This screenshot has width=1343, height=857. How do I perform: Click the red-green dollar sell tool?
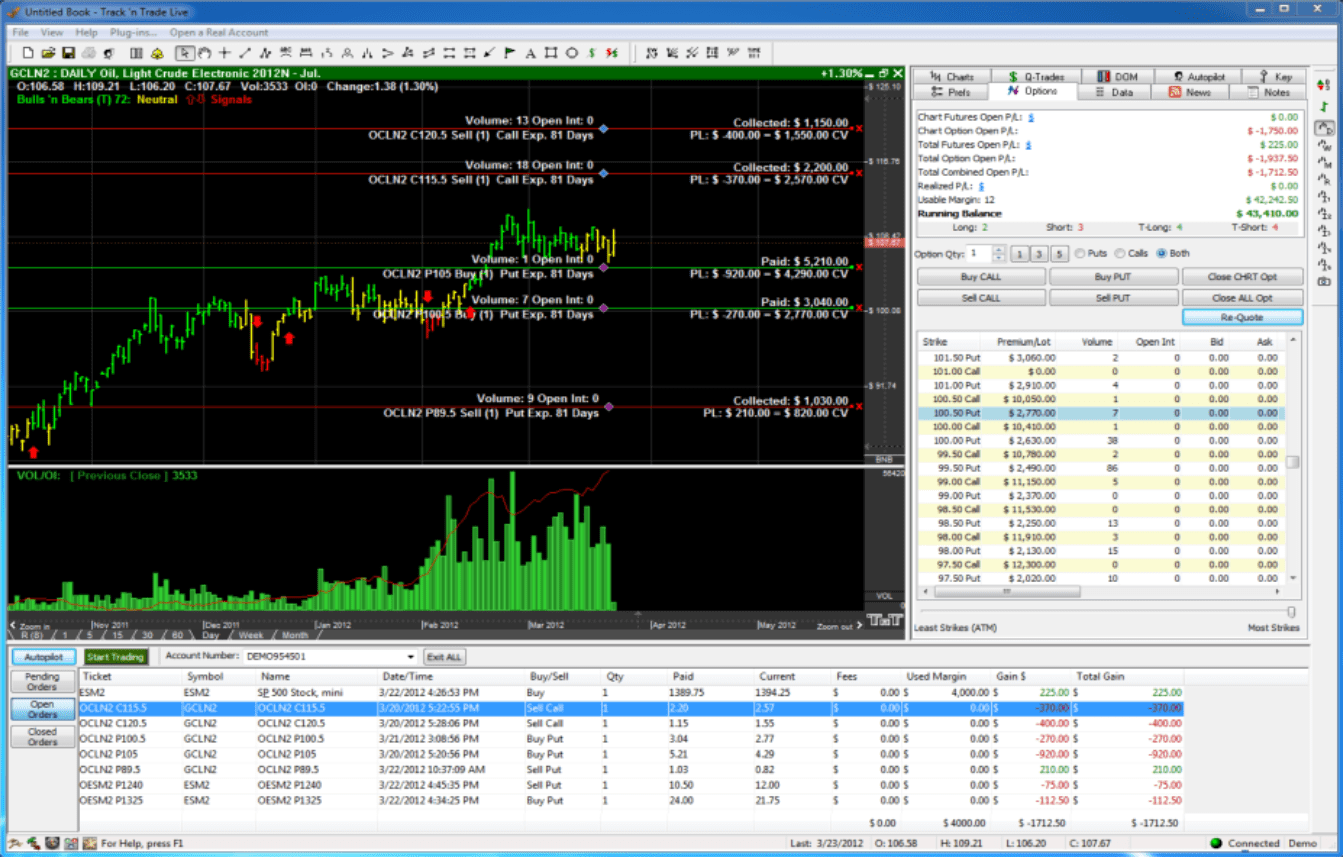611,53
